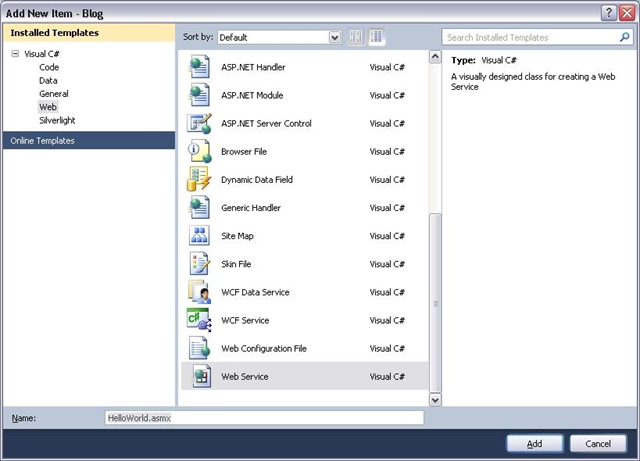
Task: Select the WCF Data Service label
Action: point(255,292)
